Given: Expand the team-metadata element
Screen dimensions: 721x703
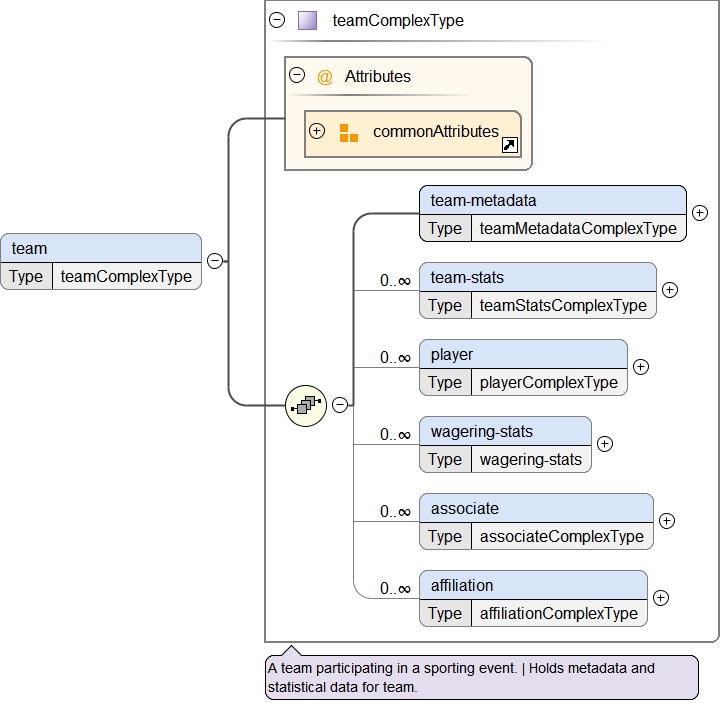Looking at the screenshot, I should (699, 212).
